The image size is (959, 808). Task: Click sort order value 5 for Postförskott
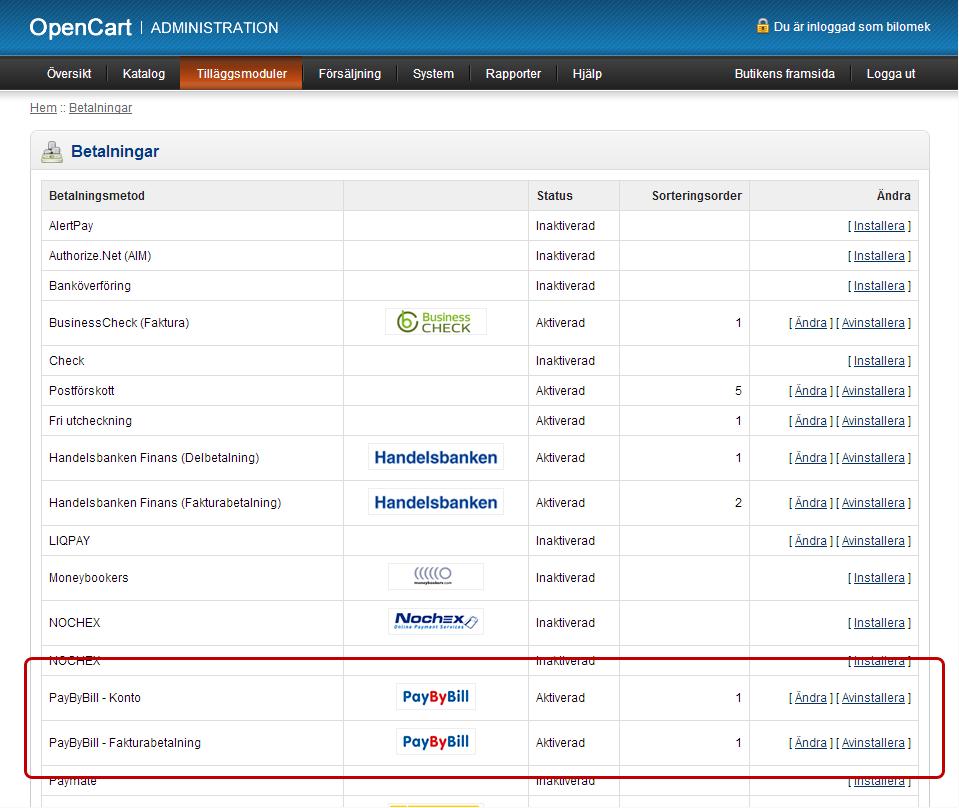pyautogui.click(x=738, y=390)
